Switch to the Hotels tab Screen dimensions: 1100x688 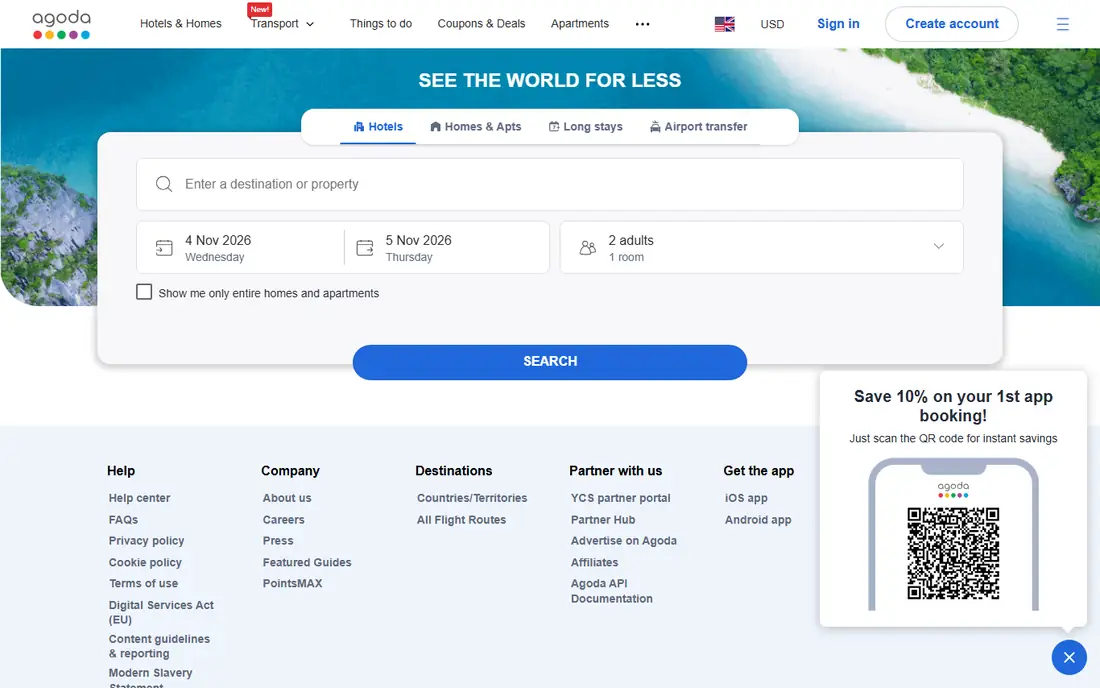tap(378, 127)
